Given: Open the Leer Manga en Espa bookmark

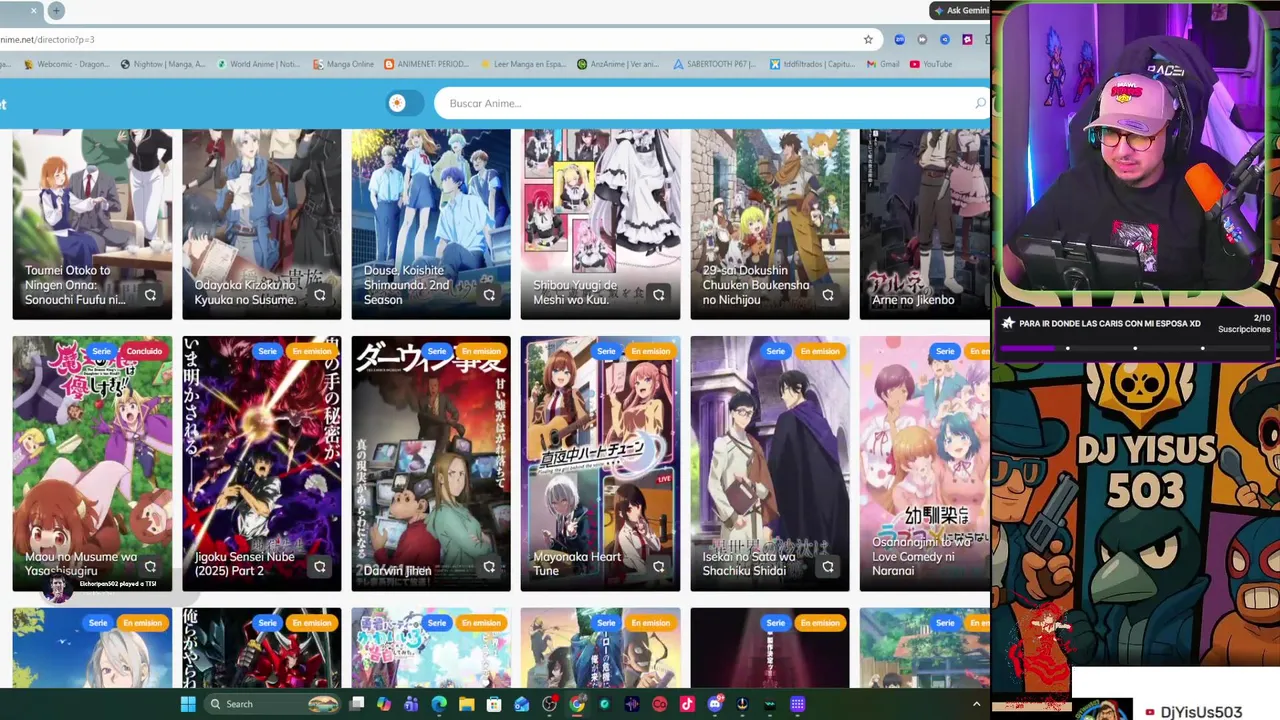Looking at the screenshot, I should click(523, 64).
